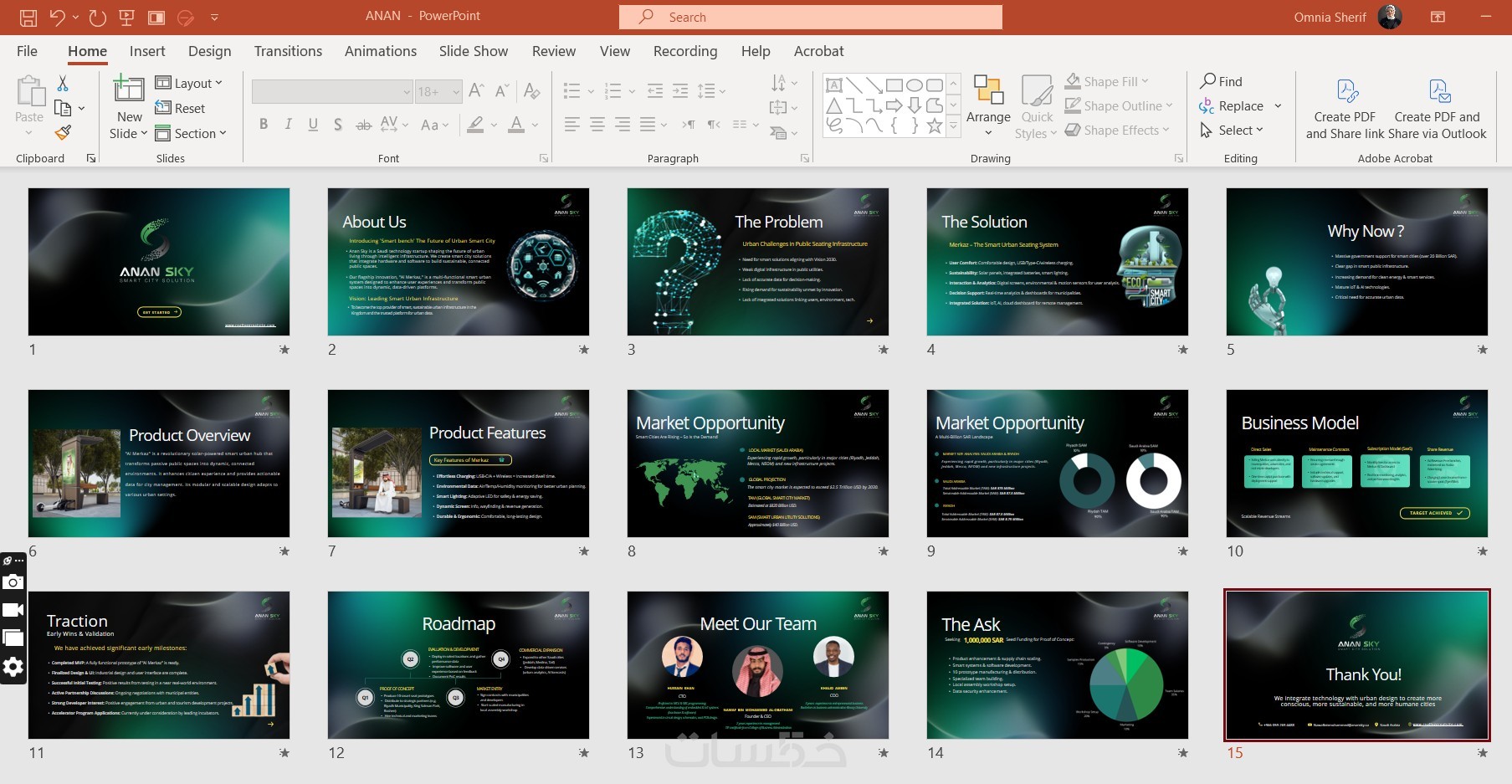The image size is (1512, 784).
Task: Select slide 13 Meet Our Team thumbnail
Action: [x=758, y=665]
